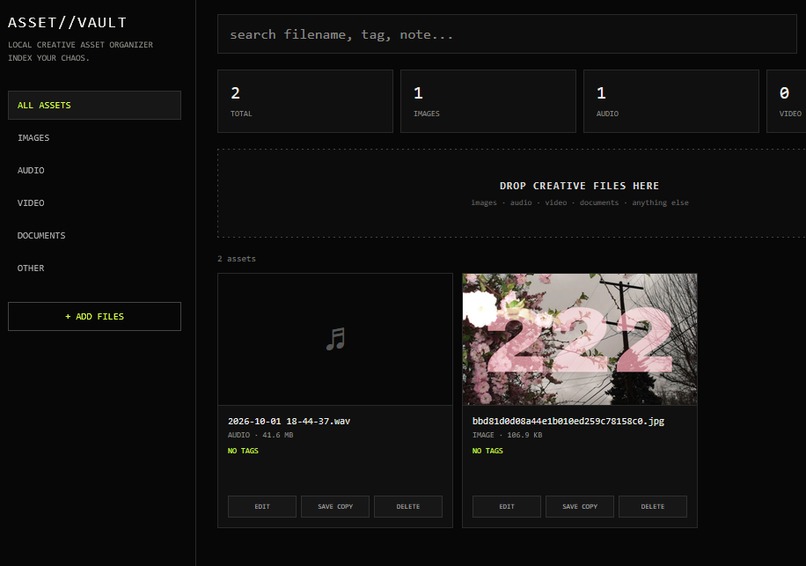The width and height of the screenshot is (806, 566).
Task: Click the AUDIO · 41.6 MB info text
Action: [261, 435]
